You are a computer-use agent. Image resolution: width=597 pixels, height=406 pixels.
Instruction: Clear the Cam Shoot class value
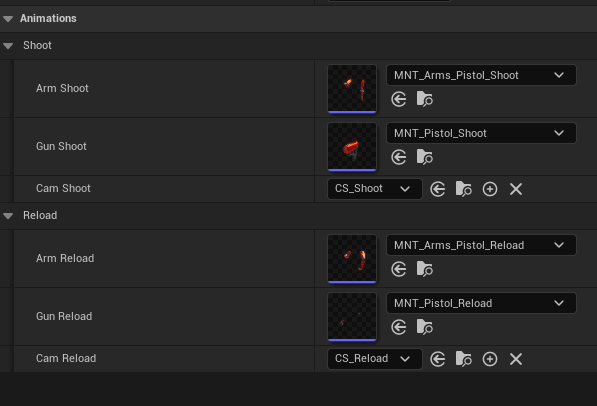516,189
